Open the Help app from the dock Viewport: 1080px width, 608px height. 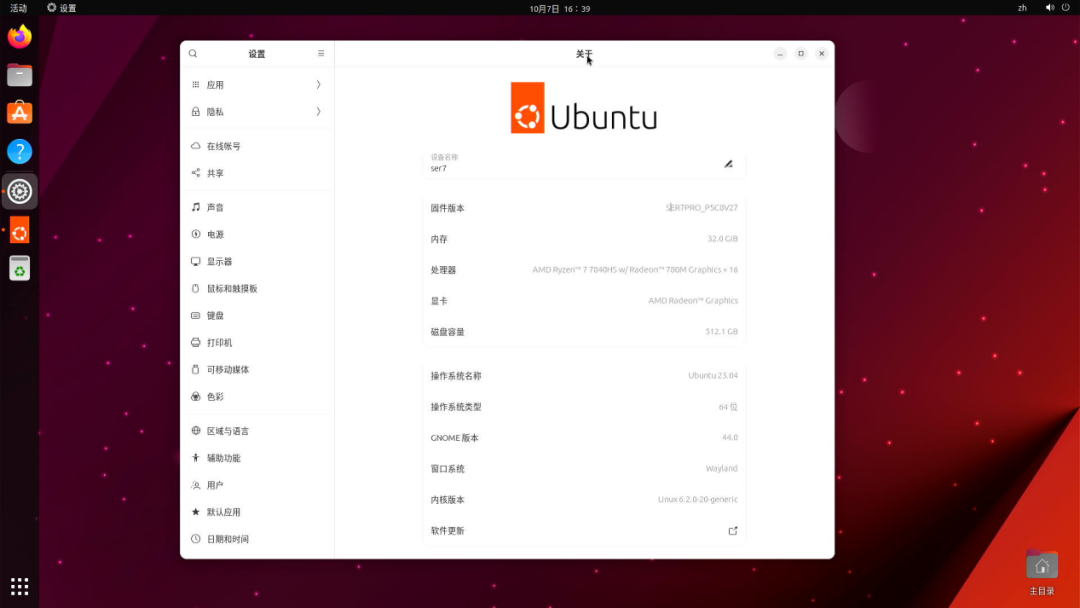19,151
